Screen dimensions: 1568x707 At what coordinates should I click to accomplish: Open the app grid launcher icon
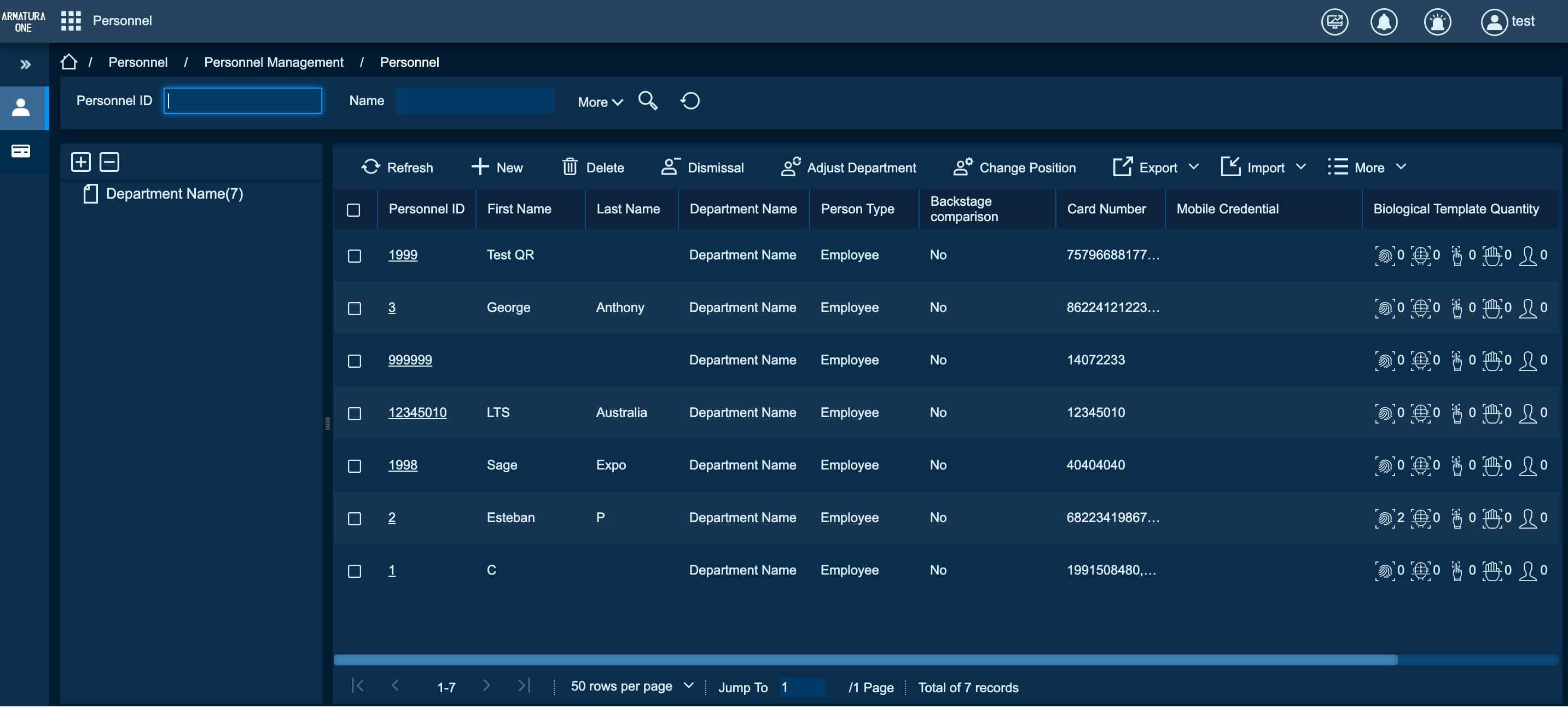pyautogui.click(x=71, y=21)
